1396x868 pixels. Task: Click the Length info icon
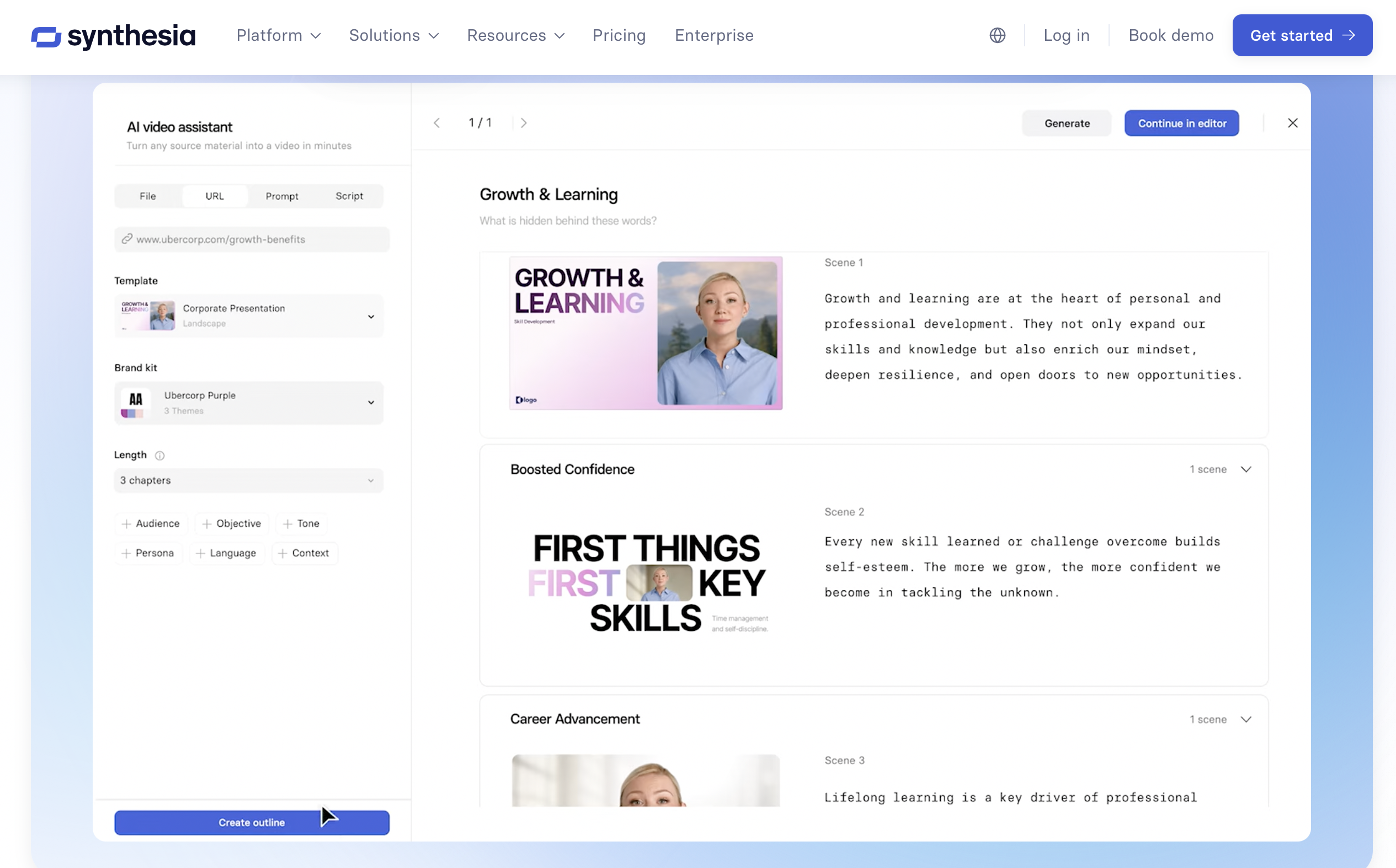click(x=159, y=456)
